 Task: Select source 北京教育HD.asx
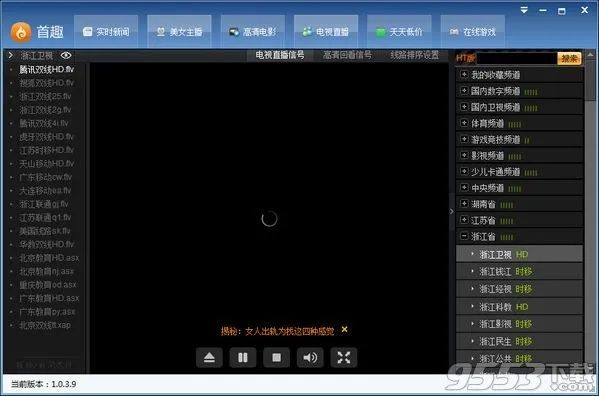tap(49, 258)
